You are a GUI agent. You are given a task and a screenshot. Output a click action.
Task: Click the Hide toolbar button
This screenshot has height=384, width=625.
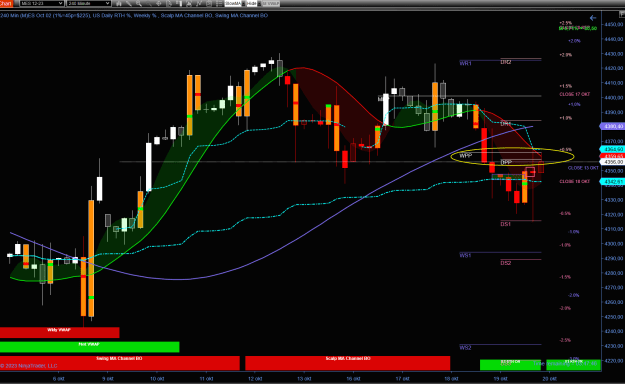point(252,3)
